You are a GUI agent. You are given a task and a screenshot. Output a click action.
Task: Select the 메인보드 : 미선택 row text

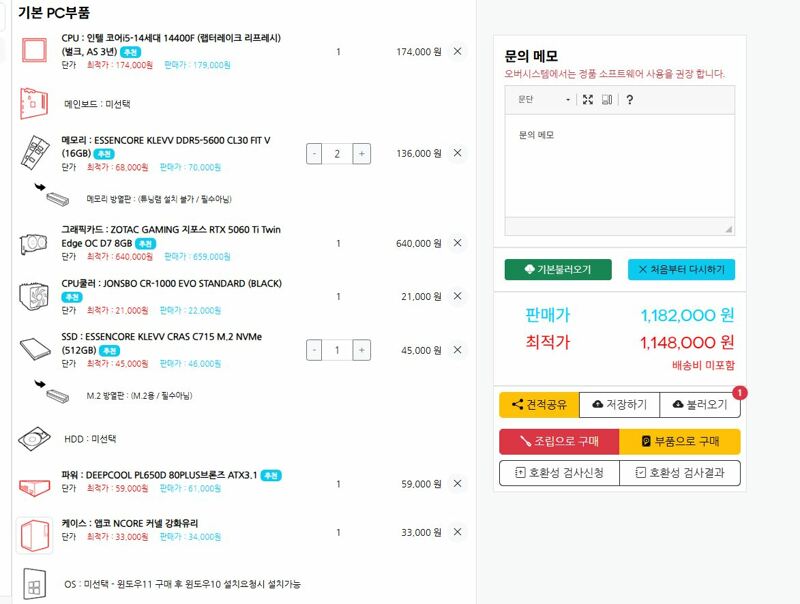[x=97, y=104]
